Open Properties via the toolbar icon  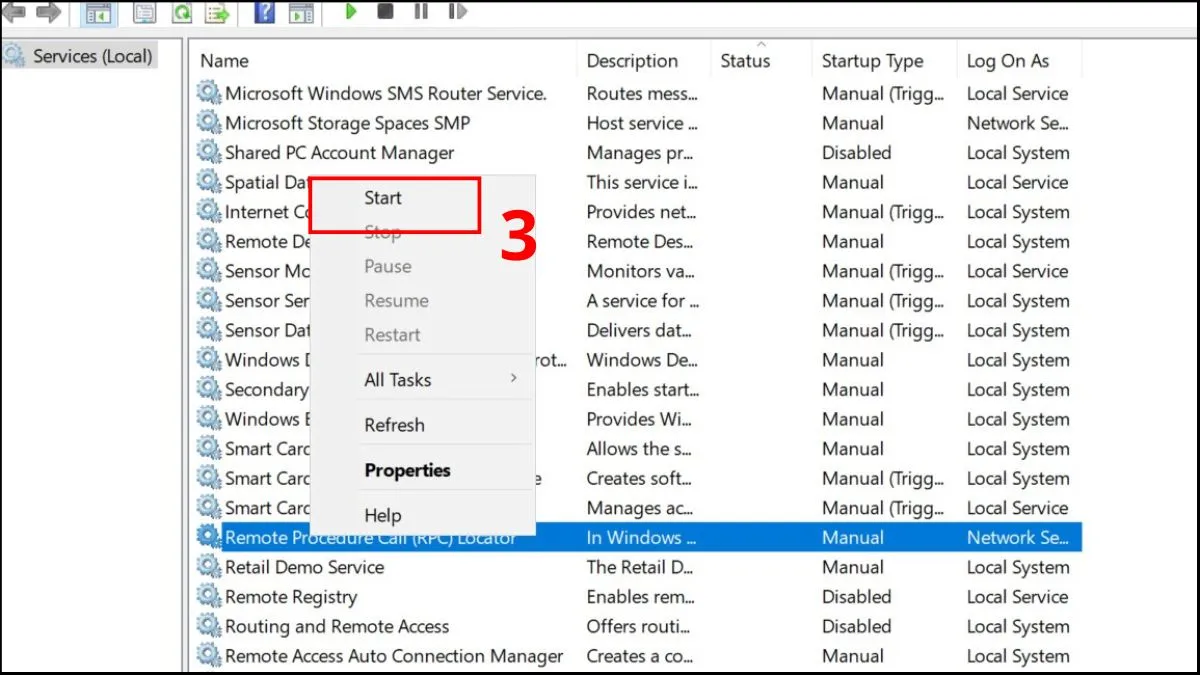point(145,12)
